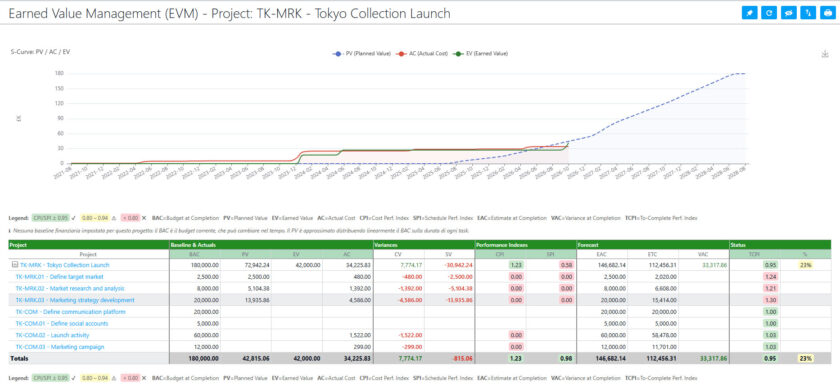
Task: Select the 0.58 SPI badge in the TK-MRK row
Action: (567, 265)
